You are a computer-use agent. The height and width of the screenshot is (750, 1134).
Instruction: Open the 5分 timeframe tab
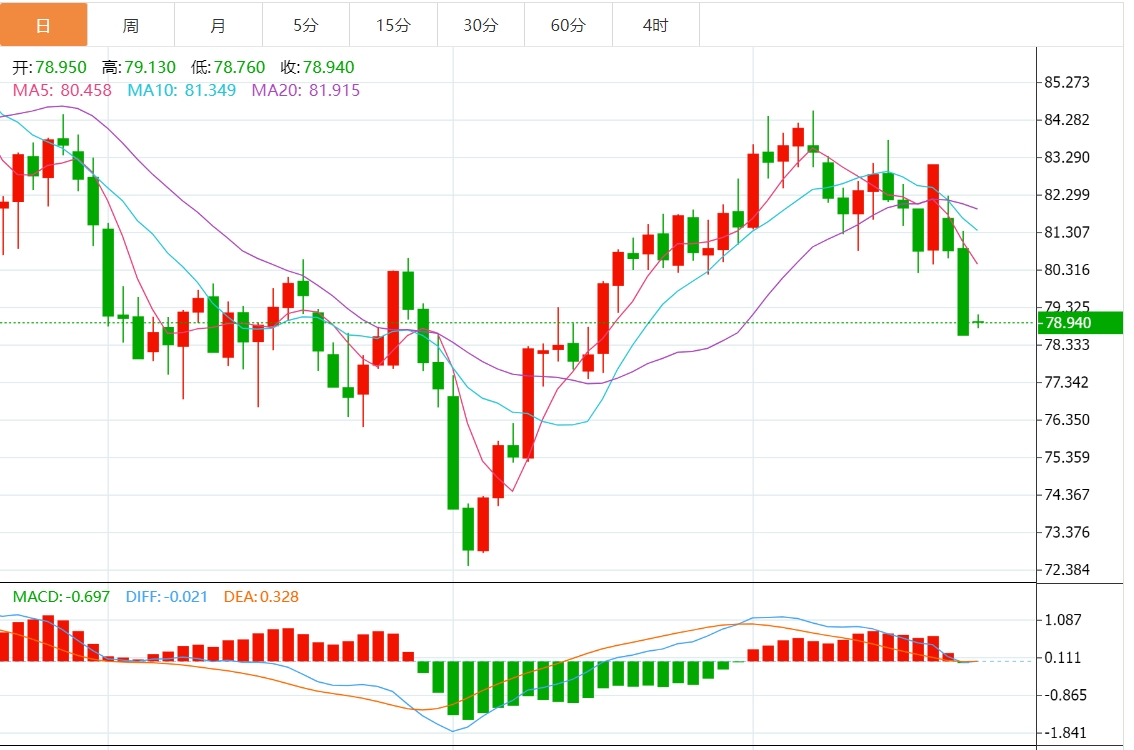coord(306,25)
